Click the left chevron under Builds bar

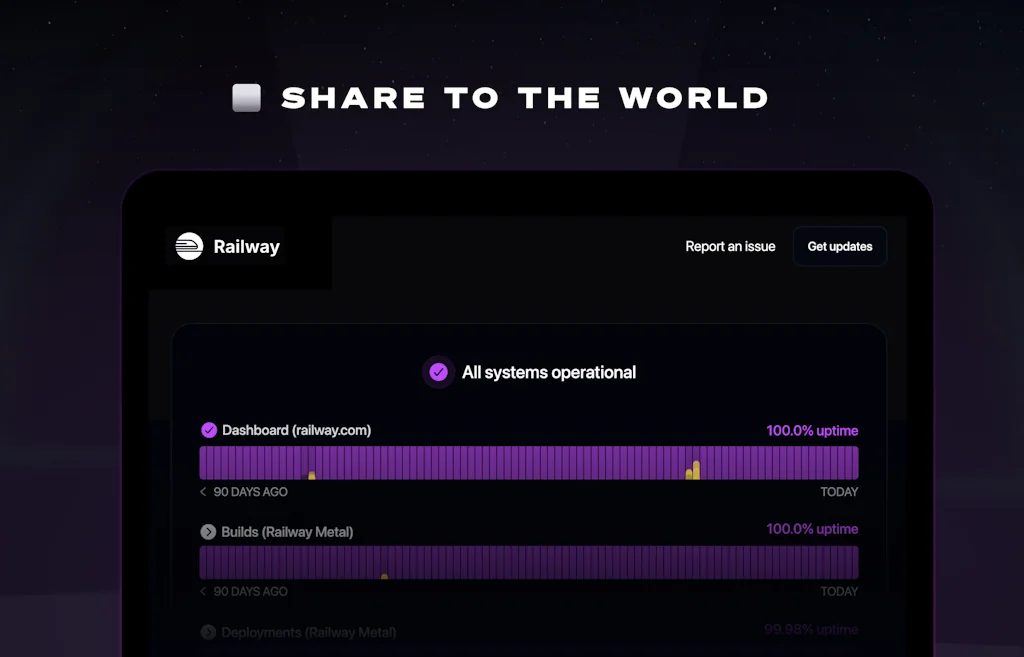coord(204,591)
